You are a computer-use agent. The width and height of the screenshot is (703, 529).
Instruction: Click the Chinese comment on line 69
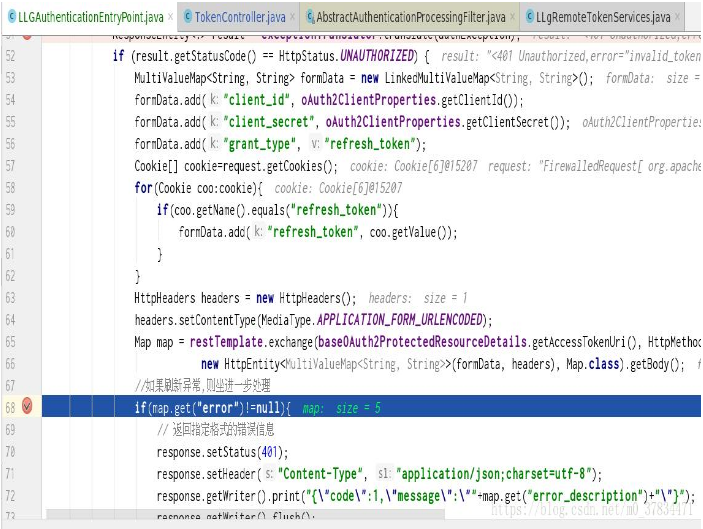click(215, 430)
